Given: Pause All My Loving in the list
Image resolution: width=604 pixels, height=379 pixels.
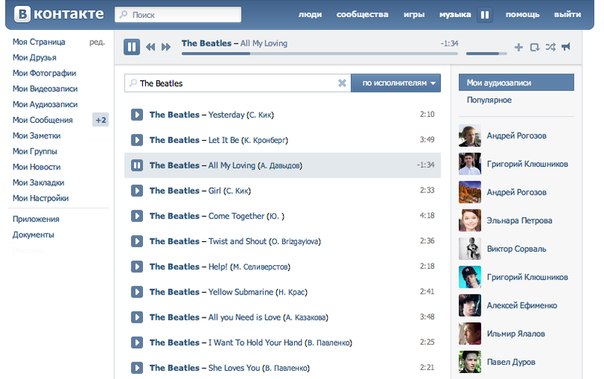Looking at the screenshot, I should pos(137,165).
